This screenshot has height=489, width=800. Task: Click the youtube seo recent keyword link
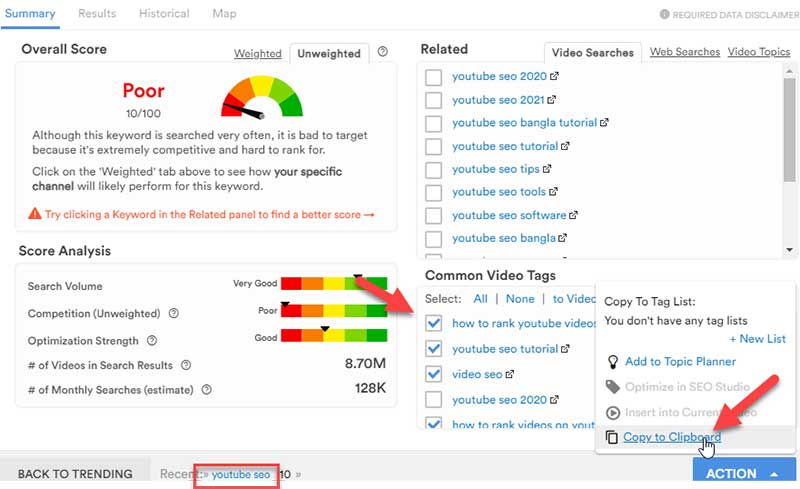tap(241, 475)
